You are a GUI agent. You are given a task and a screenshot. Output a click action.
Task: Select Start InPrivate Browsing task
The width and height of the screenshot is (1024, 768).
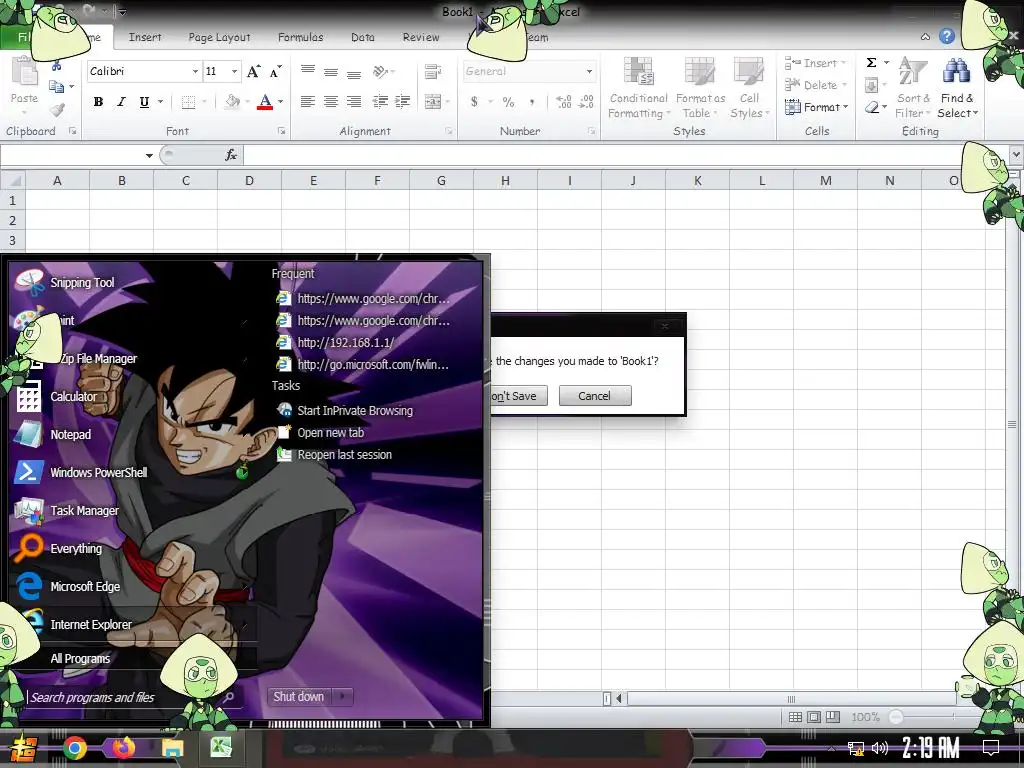click(355, 411)
